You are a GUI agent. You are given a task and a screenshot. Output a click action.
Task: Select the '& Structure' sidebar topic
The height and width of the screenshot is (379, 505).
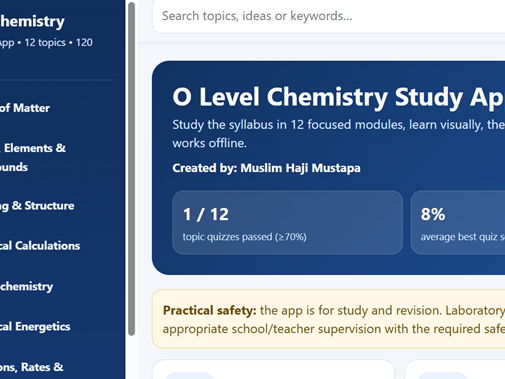click(x=37, y=206)
